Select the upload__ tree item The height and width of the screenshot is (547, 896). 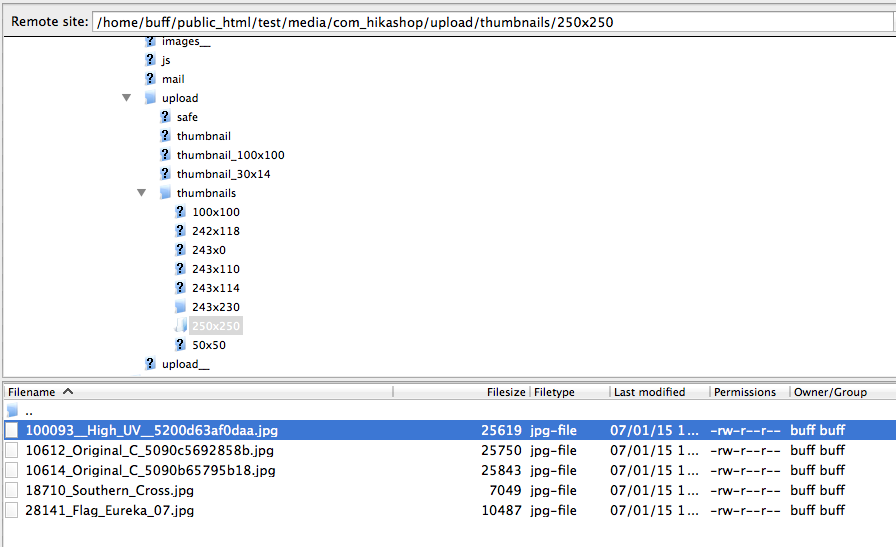coord(186,364)
